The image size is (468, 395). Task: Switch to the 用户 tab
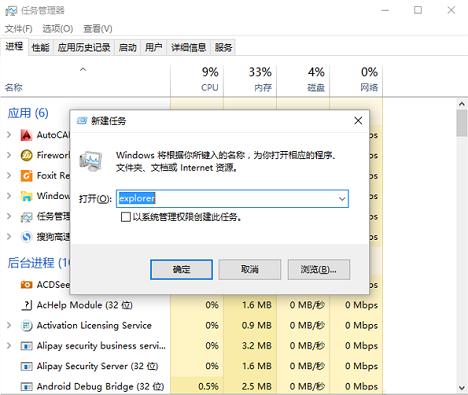154,48
